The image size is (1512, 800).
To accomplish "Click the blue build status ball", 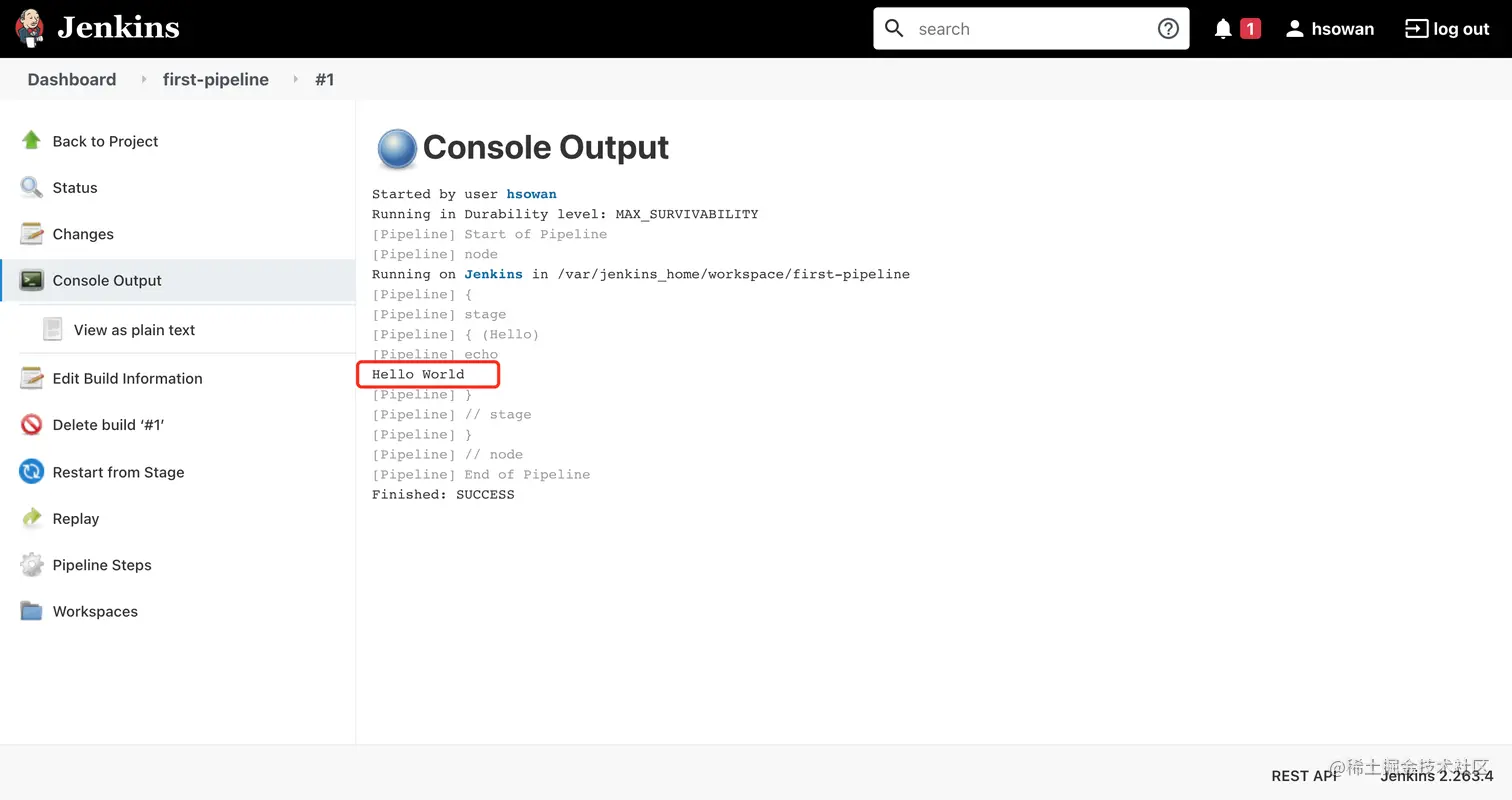I will [x=396, y=149].
